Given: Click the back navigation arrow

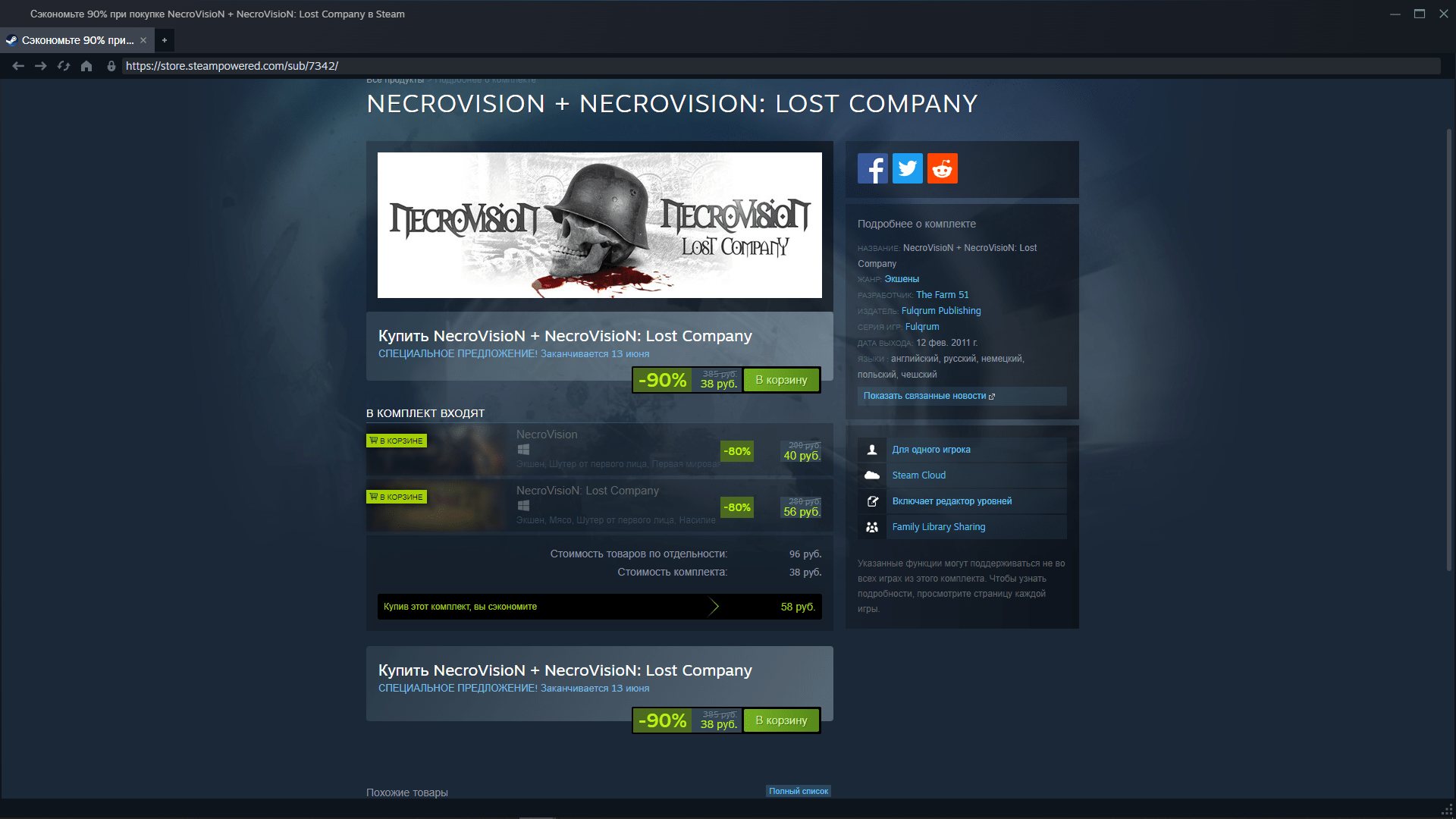Looking at the screenshot, I should click(18, 66).
